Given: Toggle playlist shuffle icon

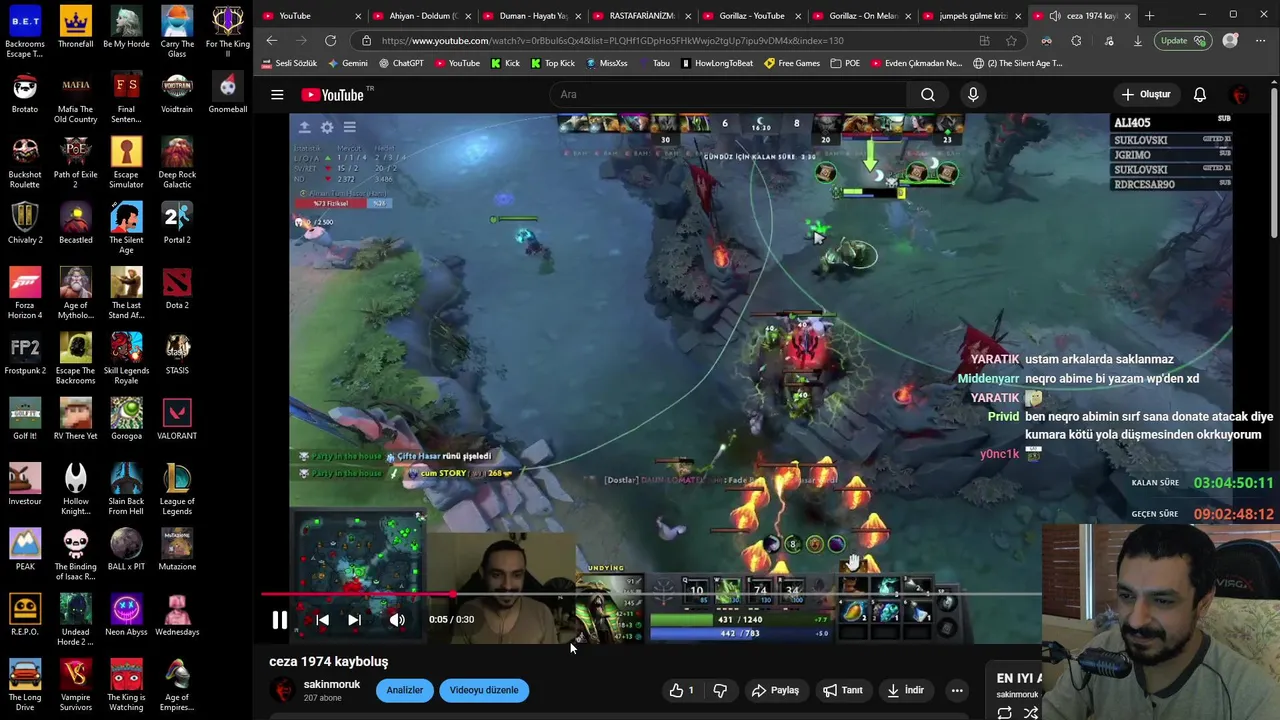Looking at the screenshot, I should 1031,713.
